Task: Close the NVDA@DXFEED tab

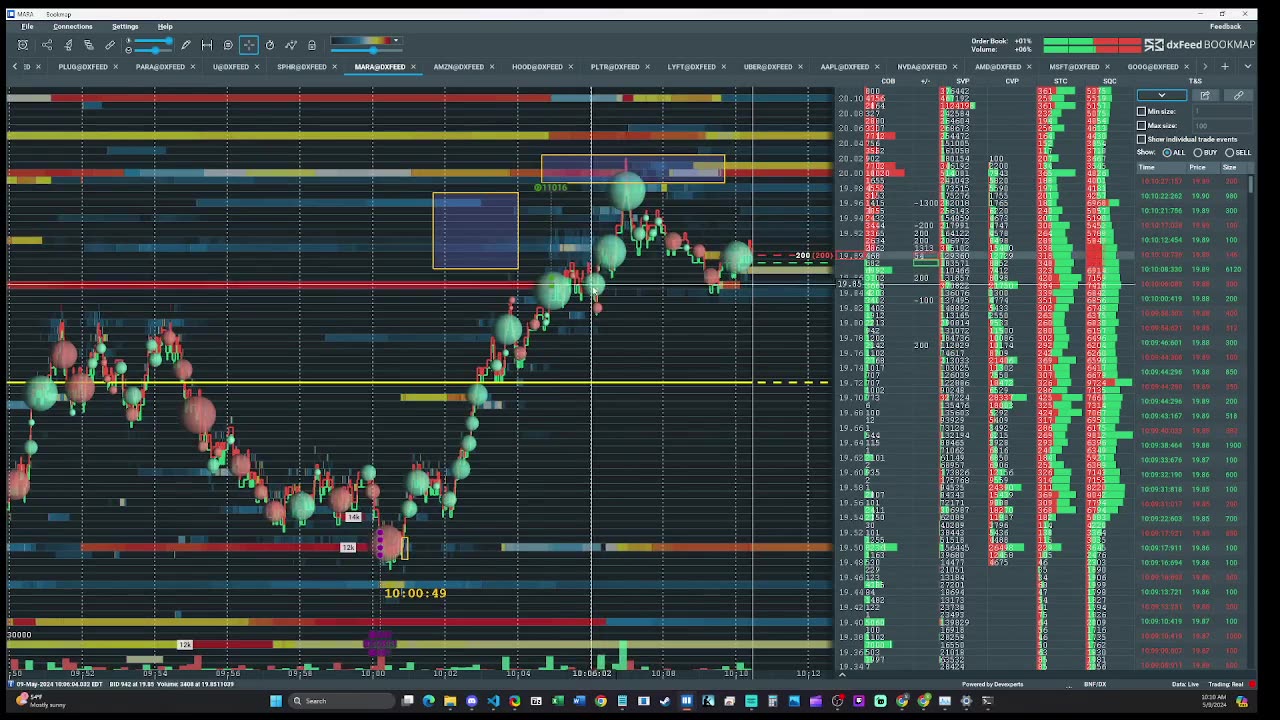Action: pyautogui.click(x=955, y=67)
